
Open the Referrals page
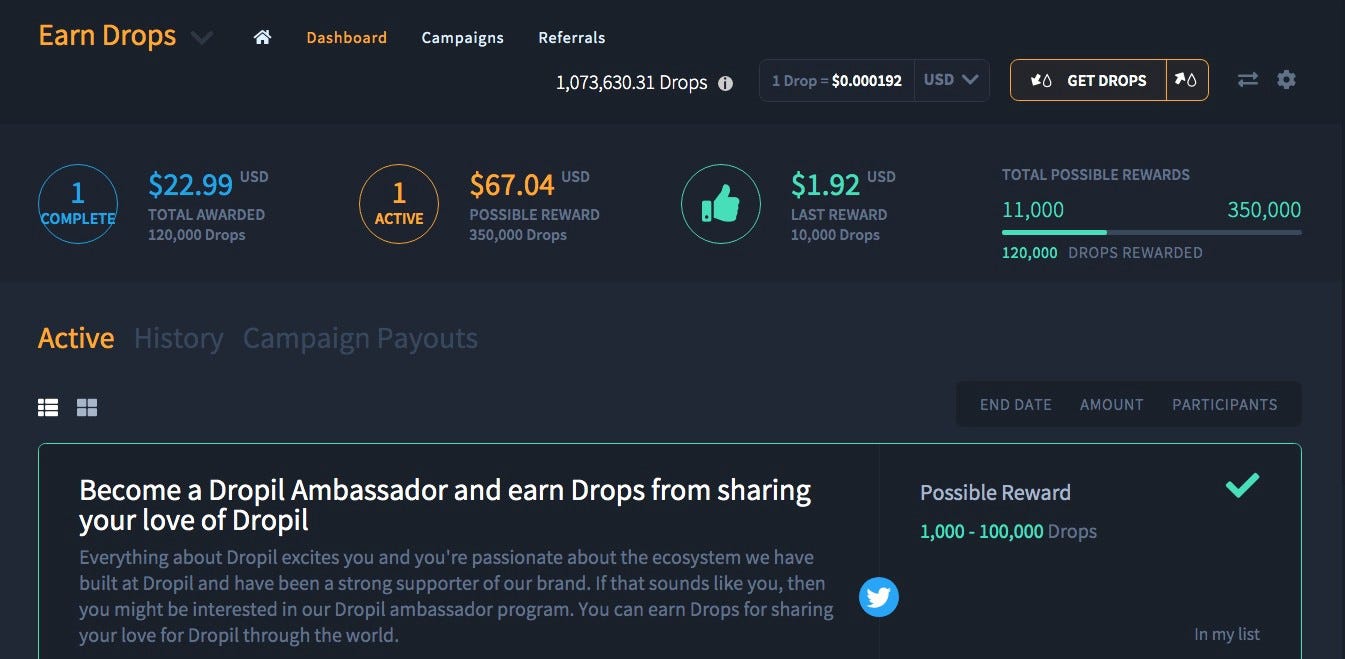pyautogui.click(x=571, y=37)
